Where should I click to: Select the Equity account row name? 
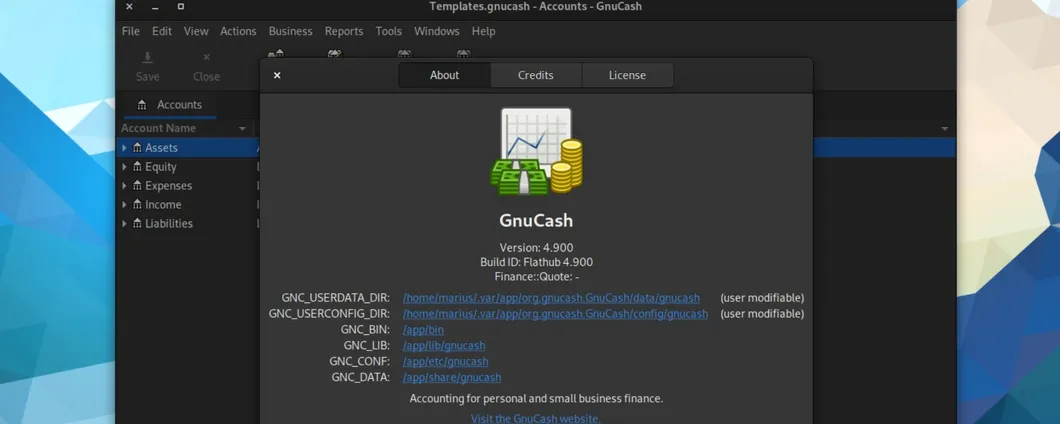pyautogui.click(x=161, y=166)
